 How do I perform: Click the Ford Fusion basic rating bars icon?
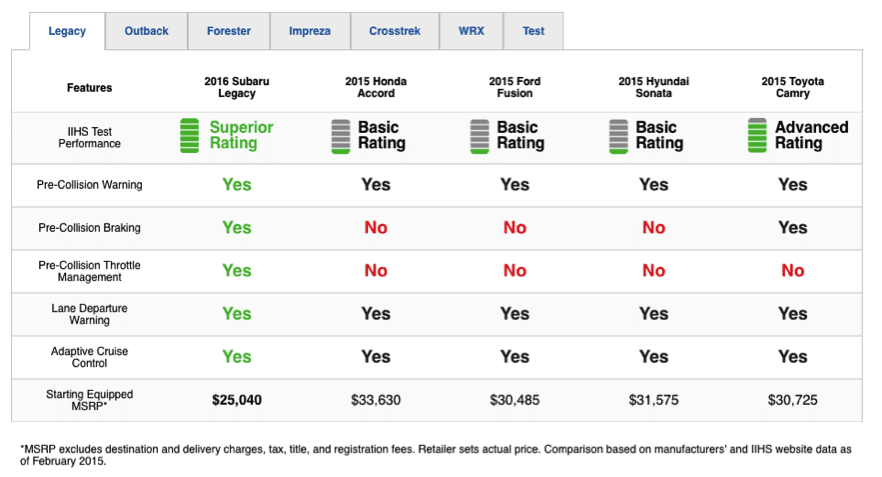[480, 136]
